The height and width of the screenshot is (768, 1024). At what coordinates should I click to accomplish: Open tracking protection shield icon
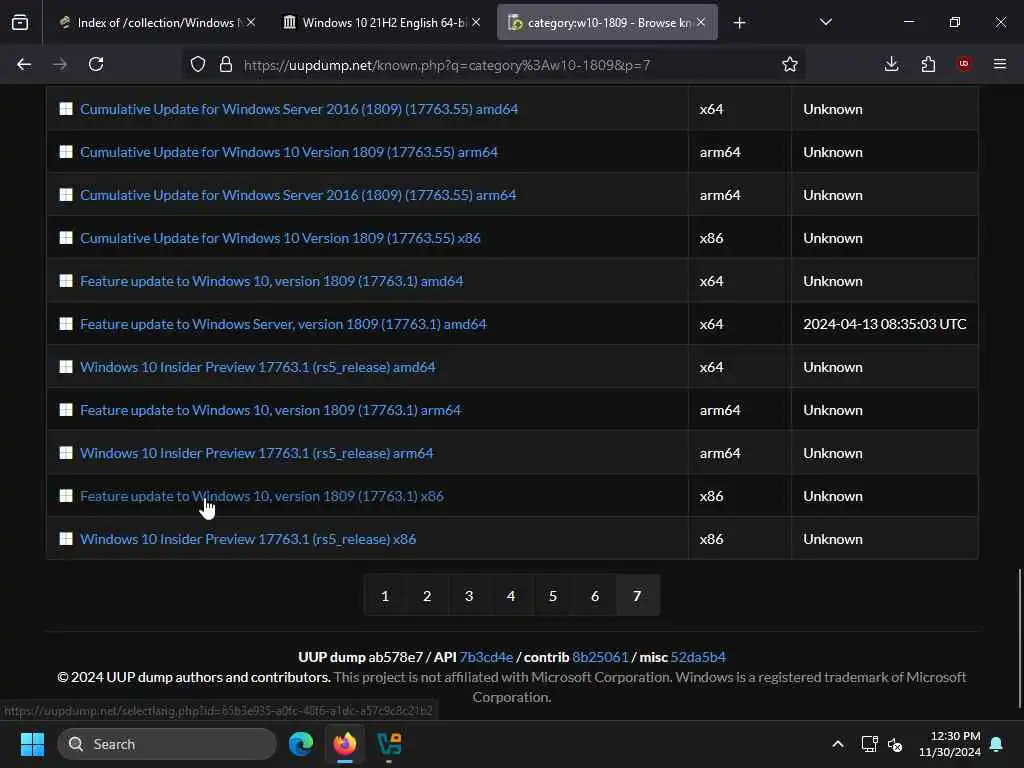pyautogui.click(x=198, y=64)
